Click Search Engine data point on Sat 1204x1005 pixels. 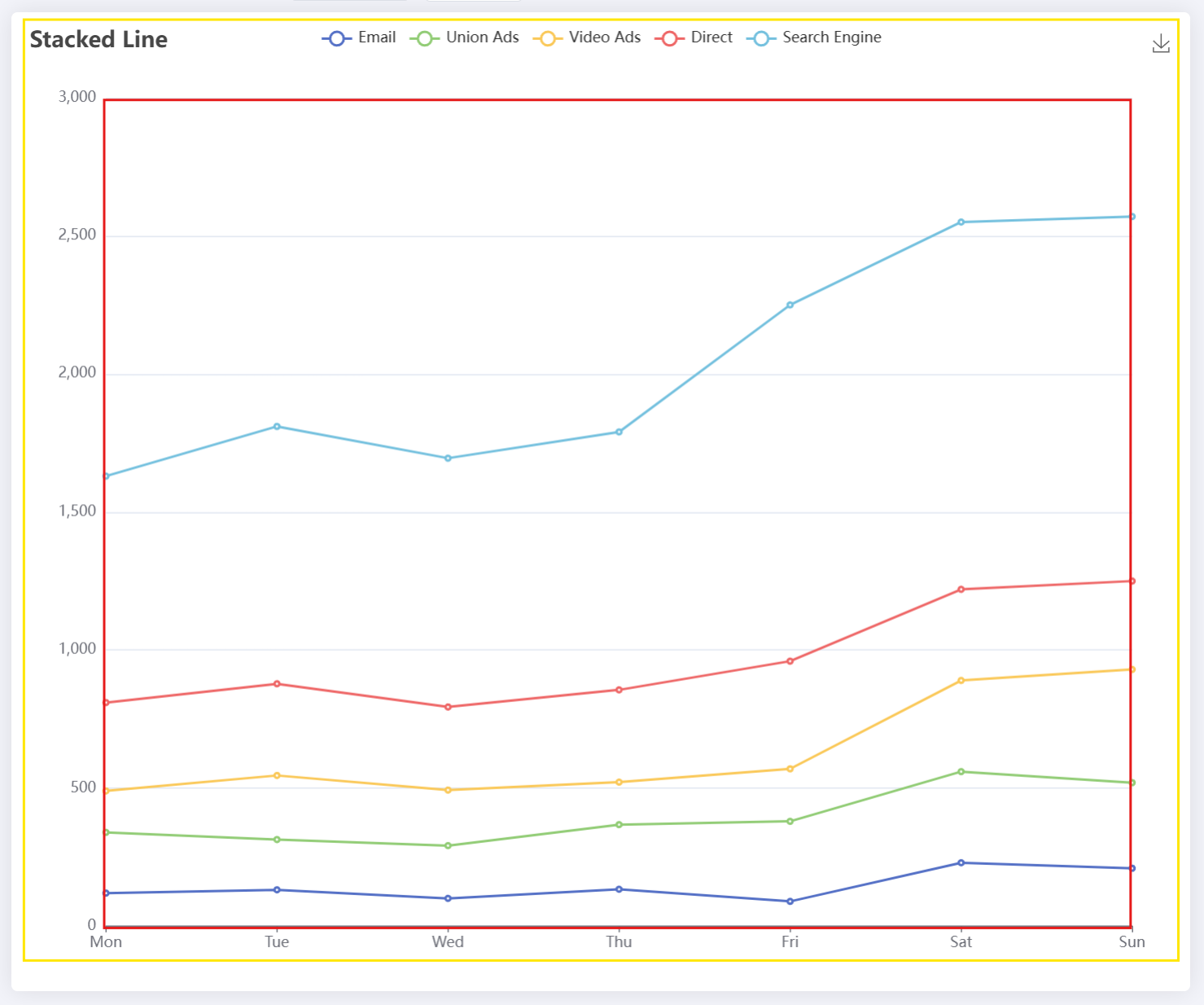pyautogui.click(x=961, y=222)
